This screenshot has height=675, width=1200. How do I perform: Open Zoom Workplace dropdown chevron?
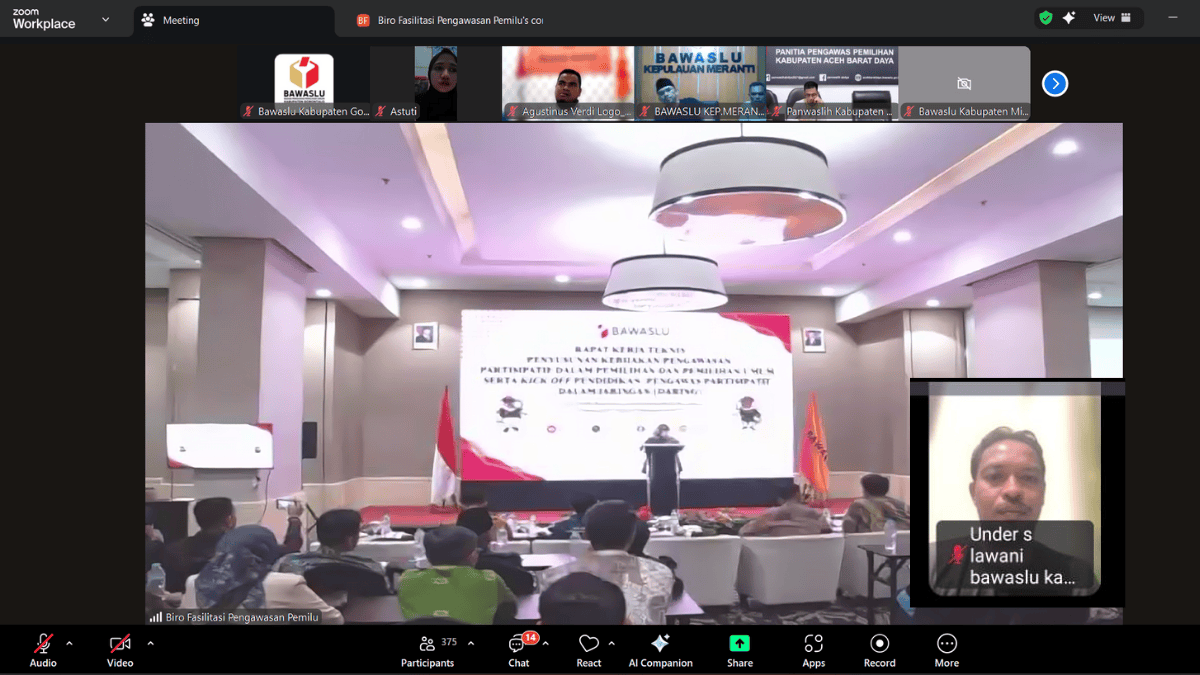[105, 19]
